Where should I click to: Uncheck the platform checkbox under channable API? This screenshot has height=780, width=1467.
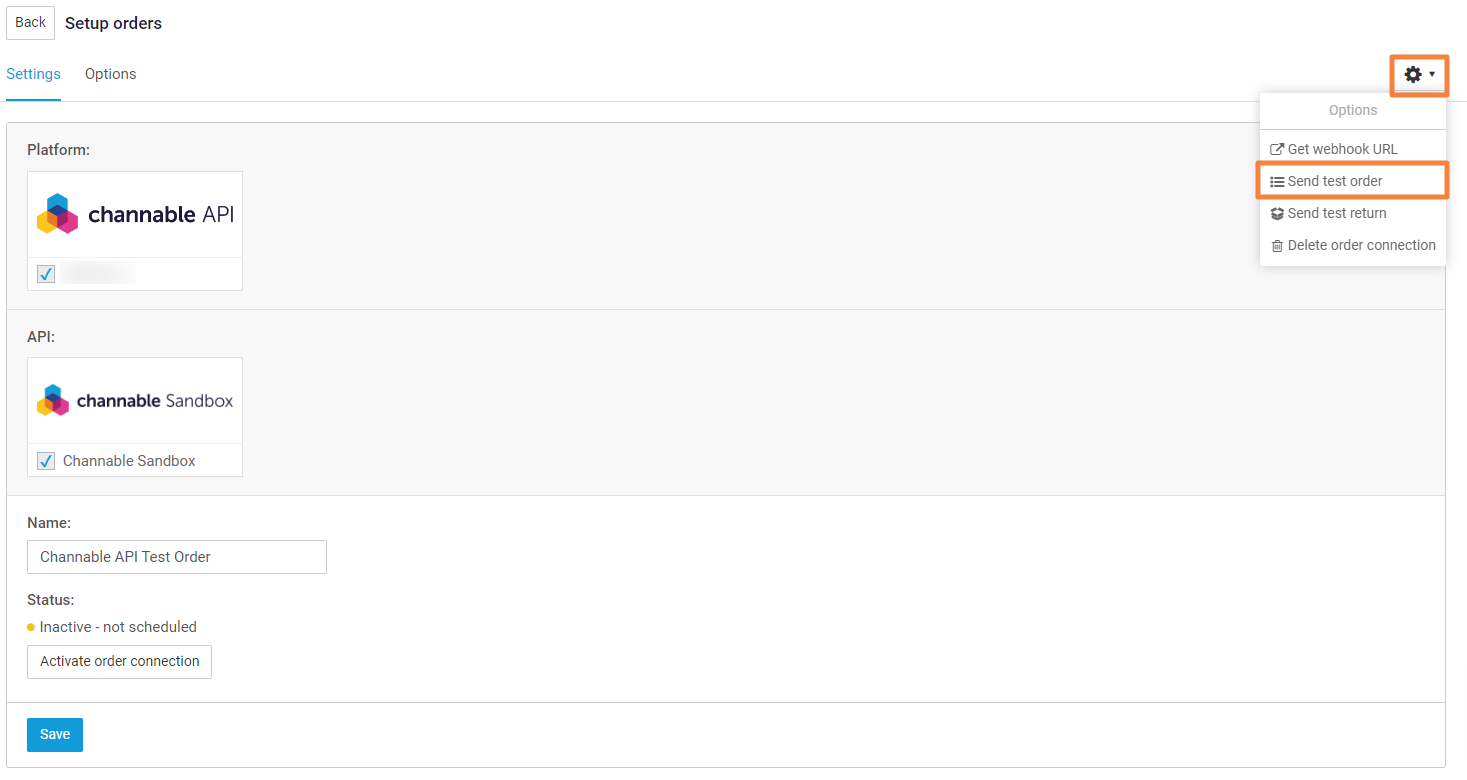(x=45, y=273)
